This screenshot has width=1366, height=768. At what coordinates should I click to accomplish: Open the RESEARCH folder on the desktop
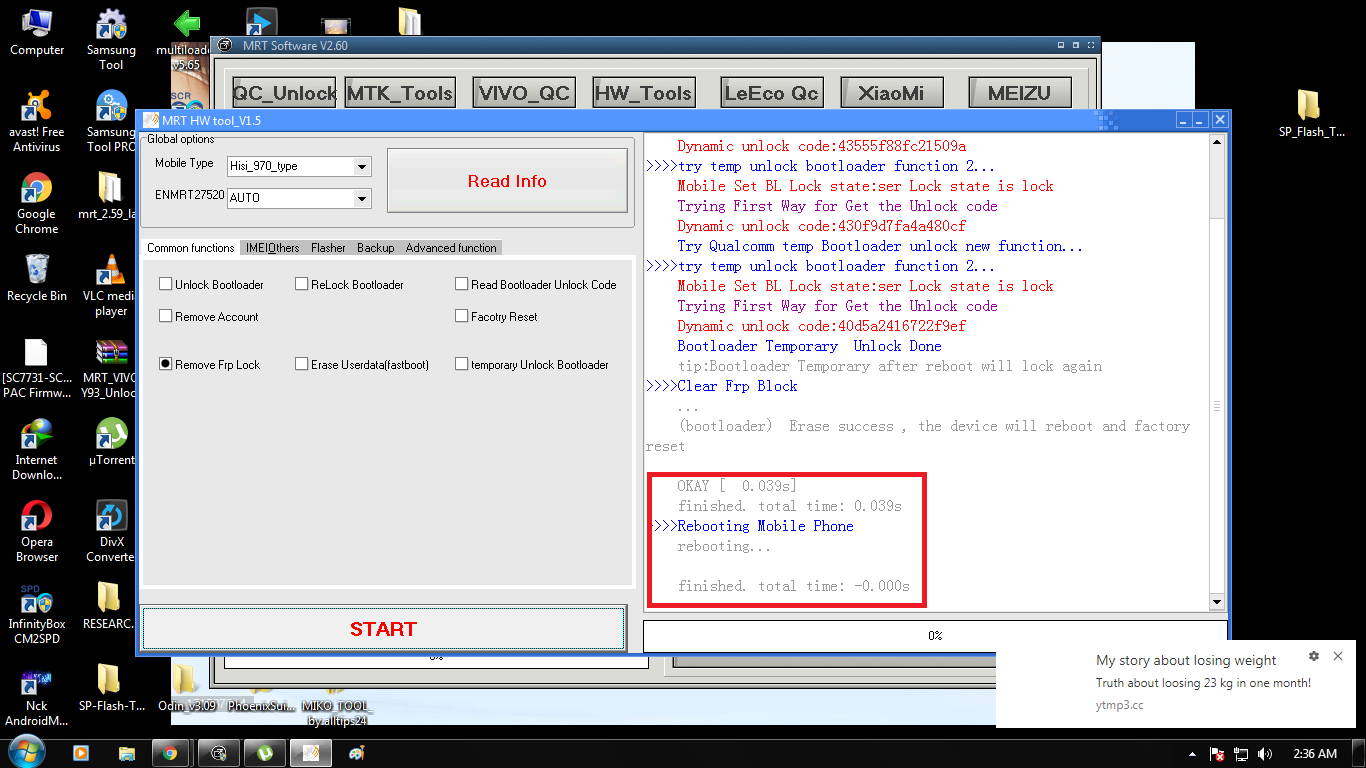click(109, 605)
